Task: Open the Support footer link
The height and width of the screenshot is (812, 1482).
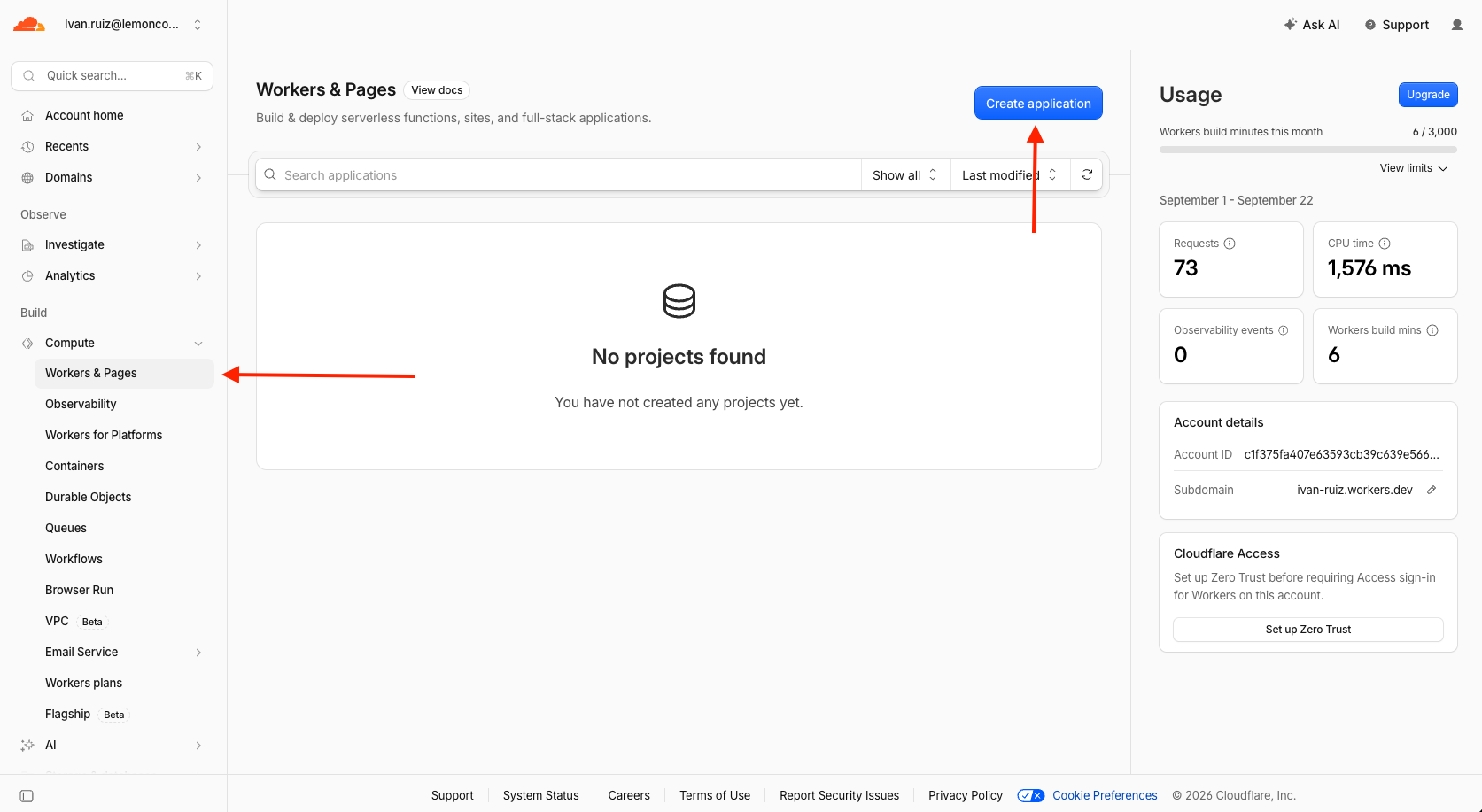Action: coord(453,795)
